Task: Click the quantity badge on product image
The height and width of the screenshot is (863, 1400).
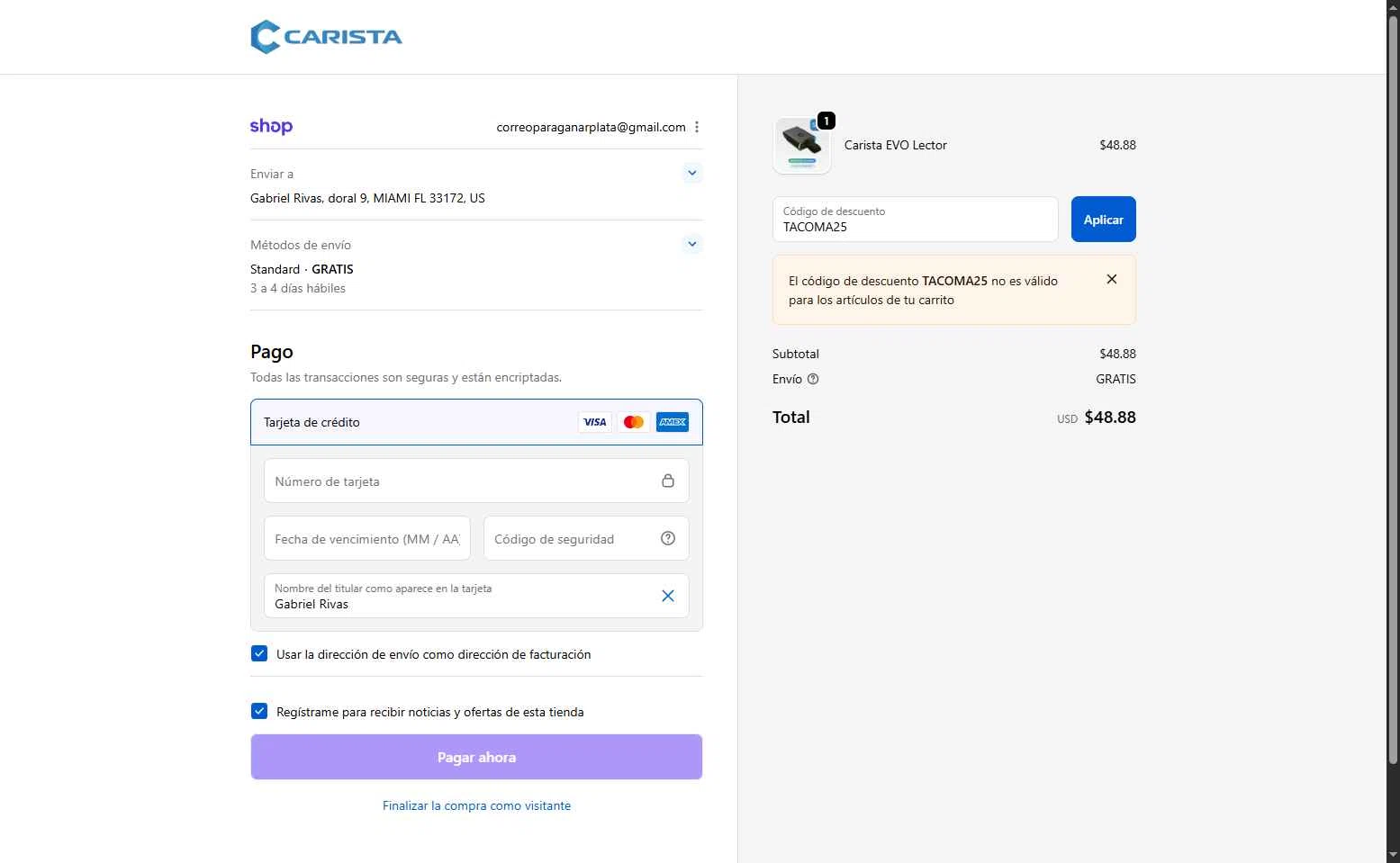Action: pos(826,121)
